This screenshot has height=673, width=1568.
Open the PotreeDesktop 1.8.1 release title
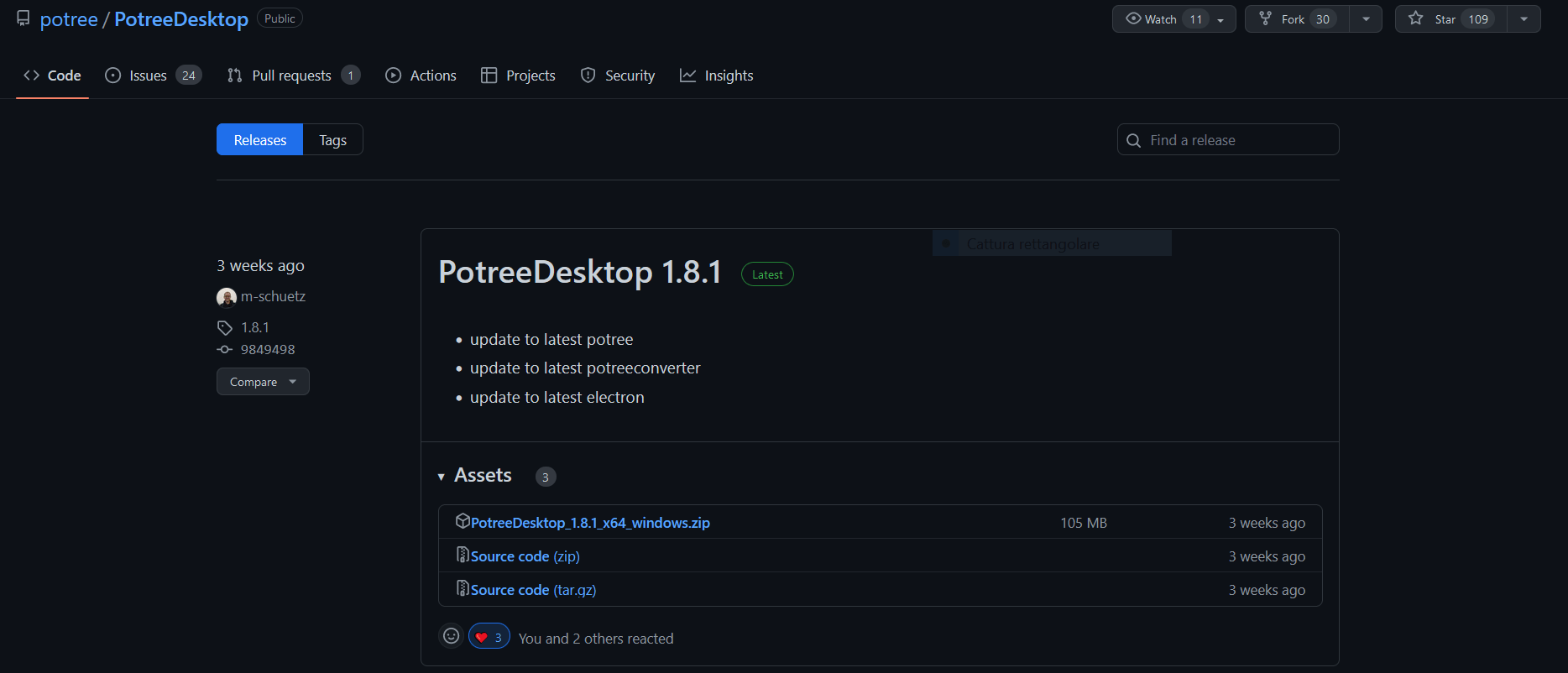click(580, 272)
